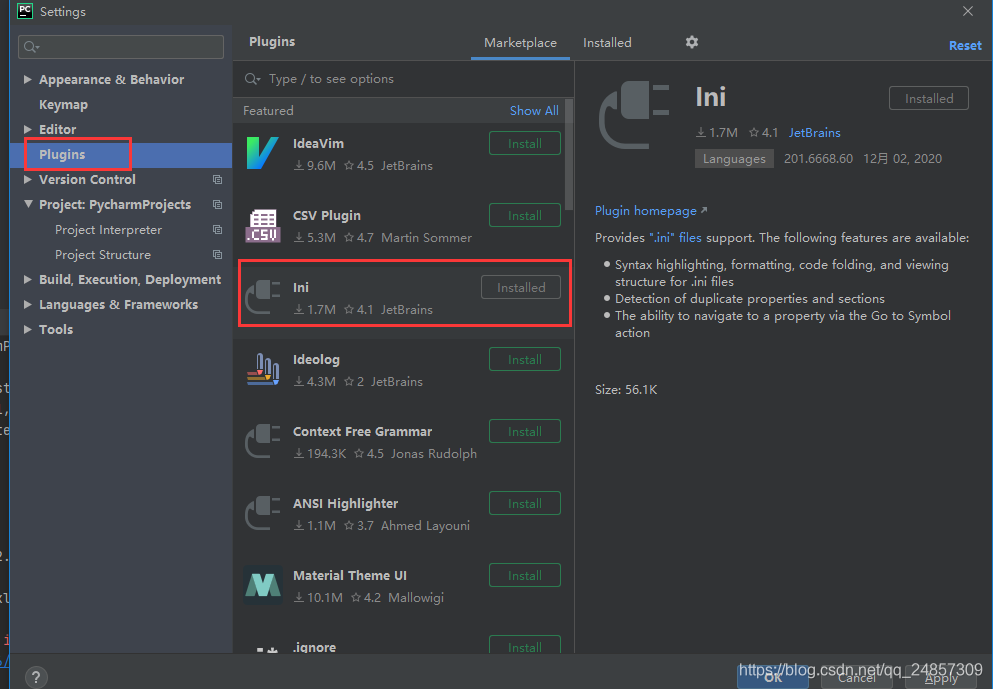Collapse the Project: PycharmProjects section
This screenshot has height=689, width=993.
pyautogui.click(x=26, y=204)
